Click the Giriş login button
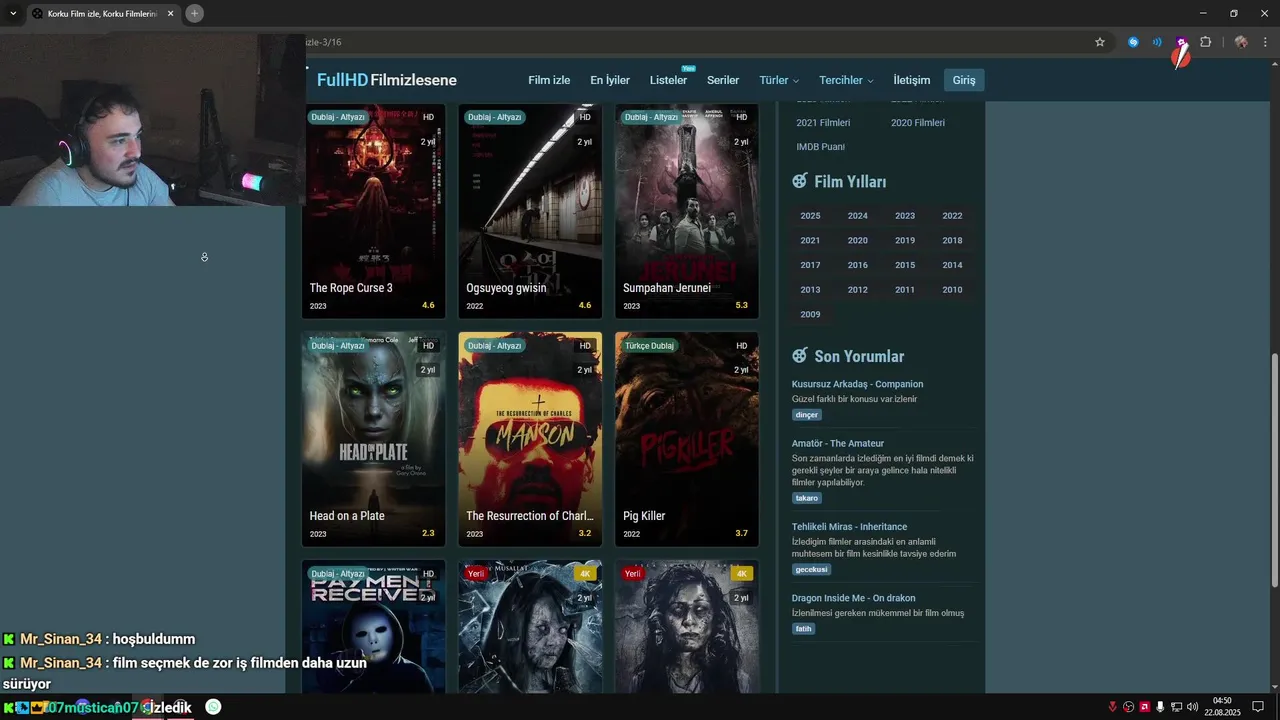This screenshot has height=720, width=1280. pos(964,80)
